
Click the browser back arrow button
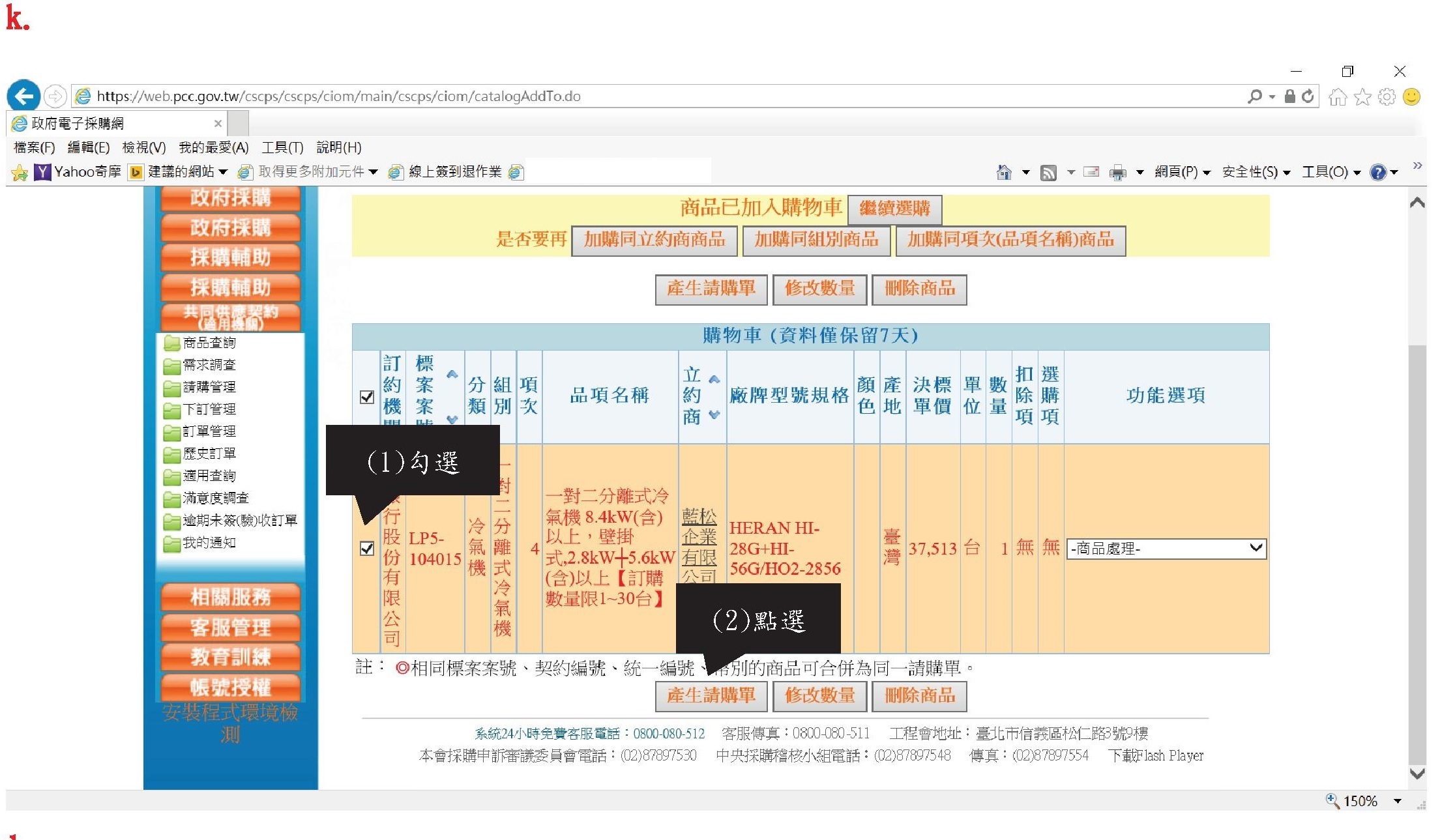point(23,96)
